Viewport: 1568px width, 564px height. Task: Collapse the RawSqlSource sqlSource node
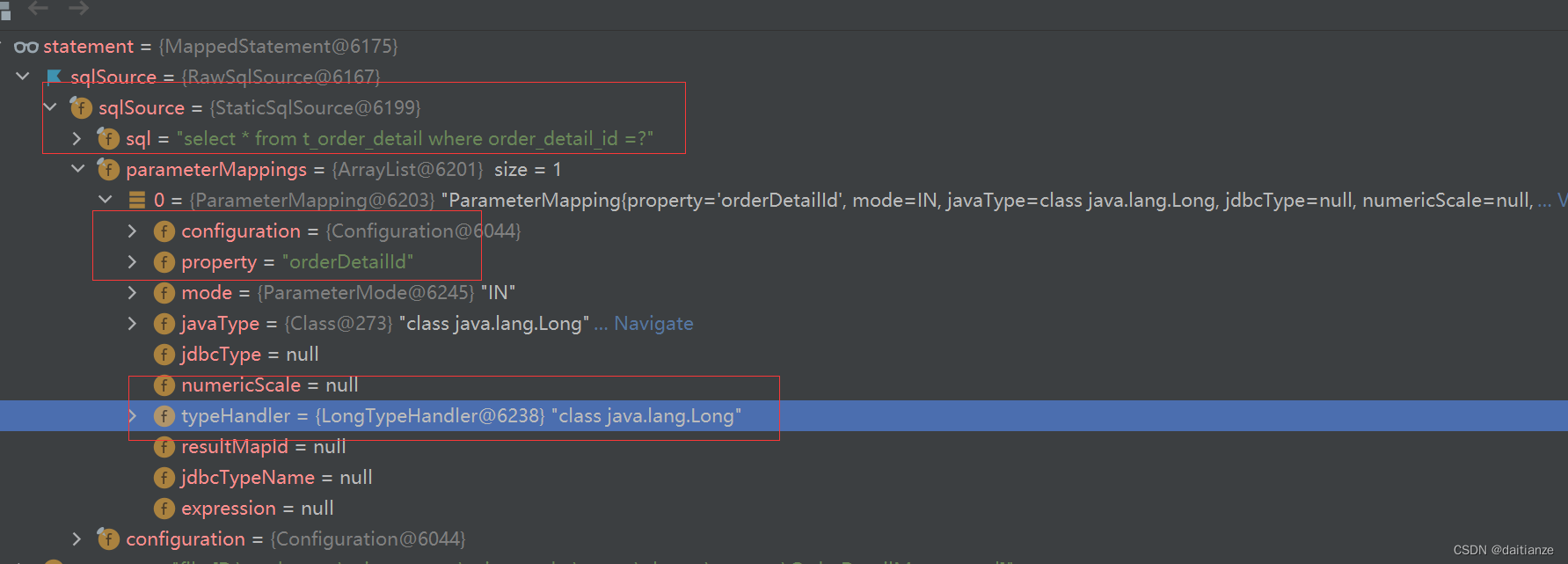pos(23,77)
